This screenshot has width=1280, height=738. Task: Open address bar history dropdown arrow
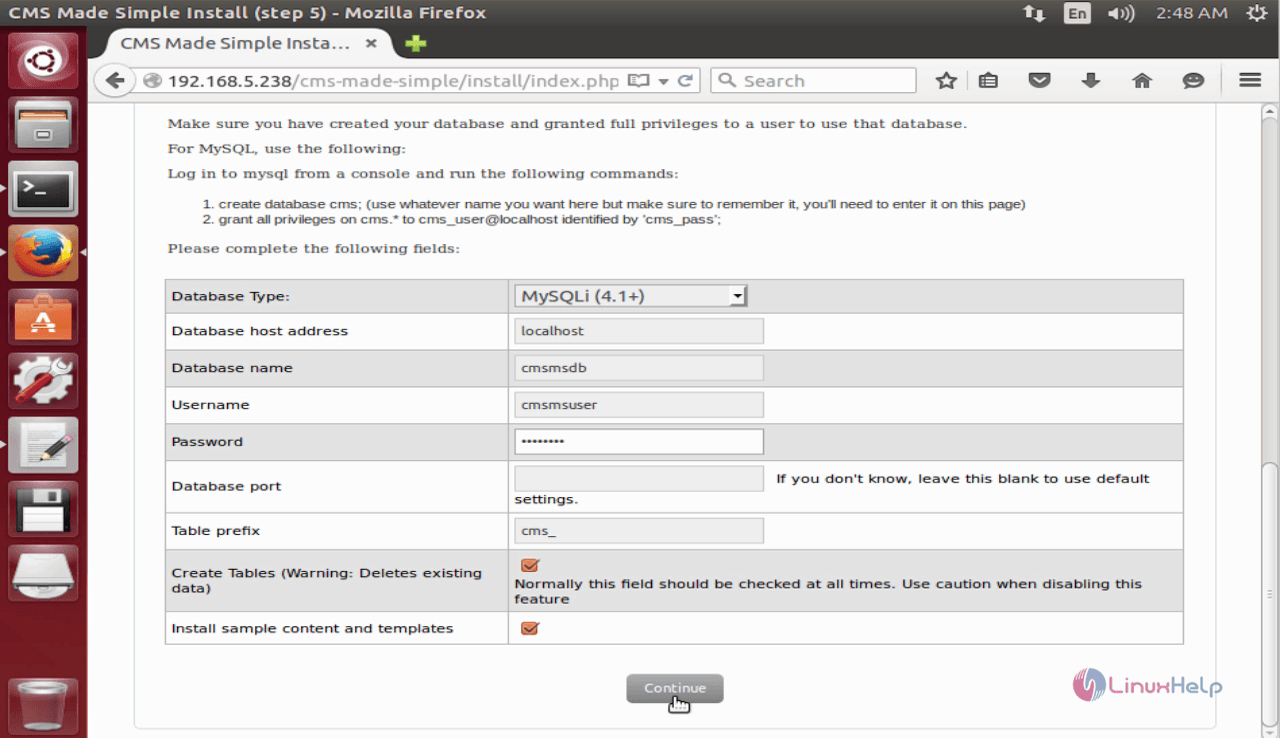[x=663, y=81]
